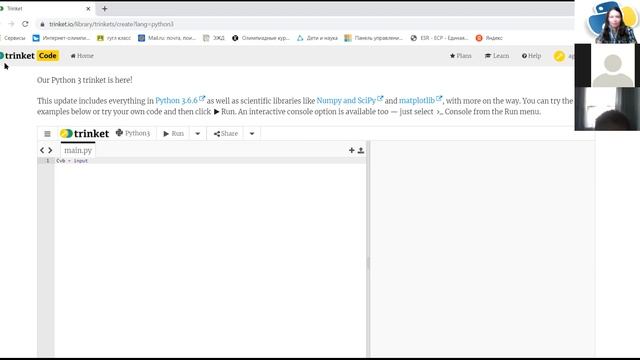Open the Mail.ru bookmark
640x360 pixels.
click(167, 38)
